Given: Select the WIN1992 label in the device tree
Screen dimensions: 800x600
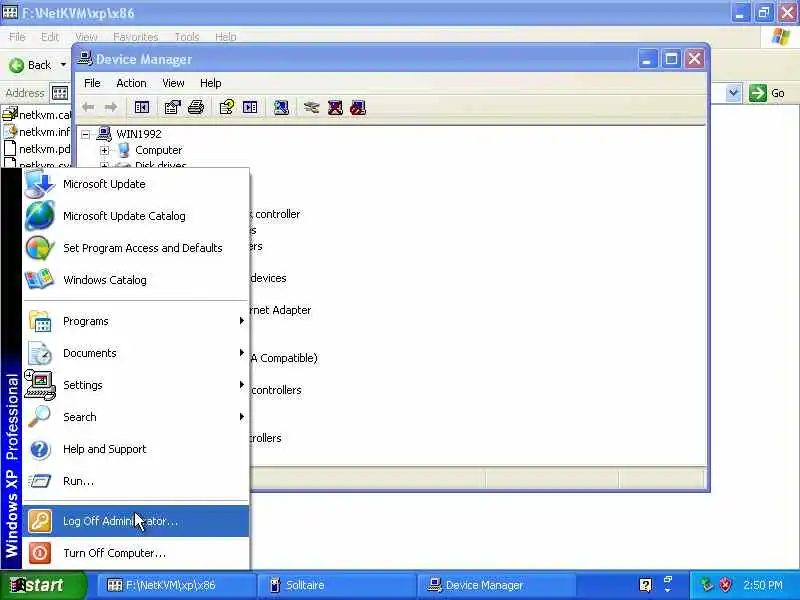Looking at the screenshot, I should [138, 134].
